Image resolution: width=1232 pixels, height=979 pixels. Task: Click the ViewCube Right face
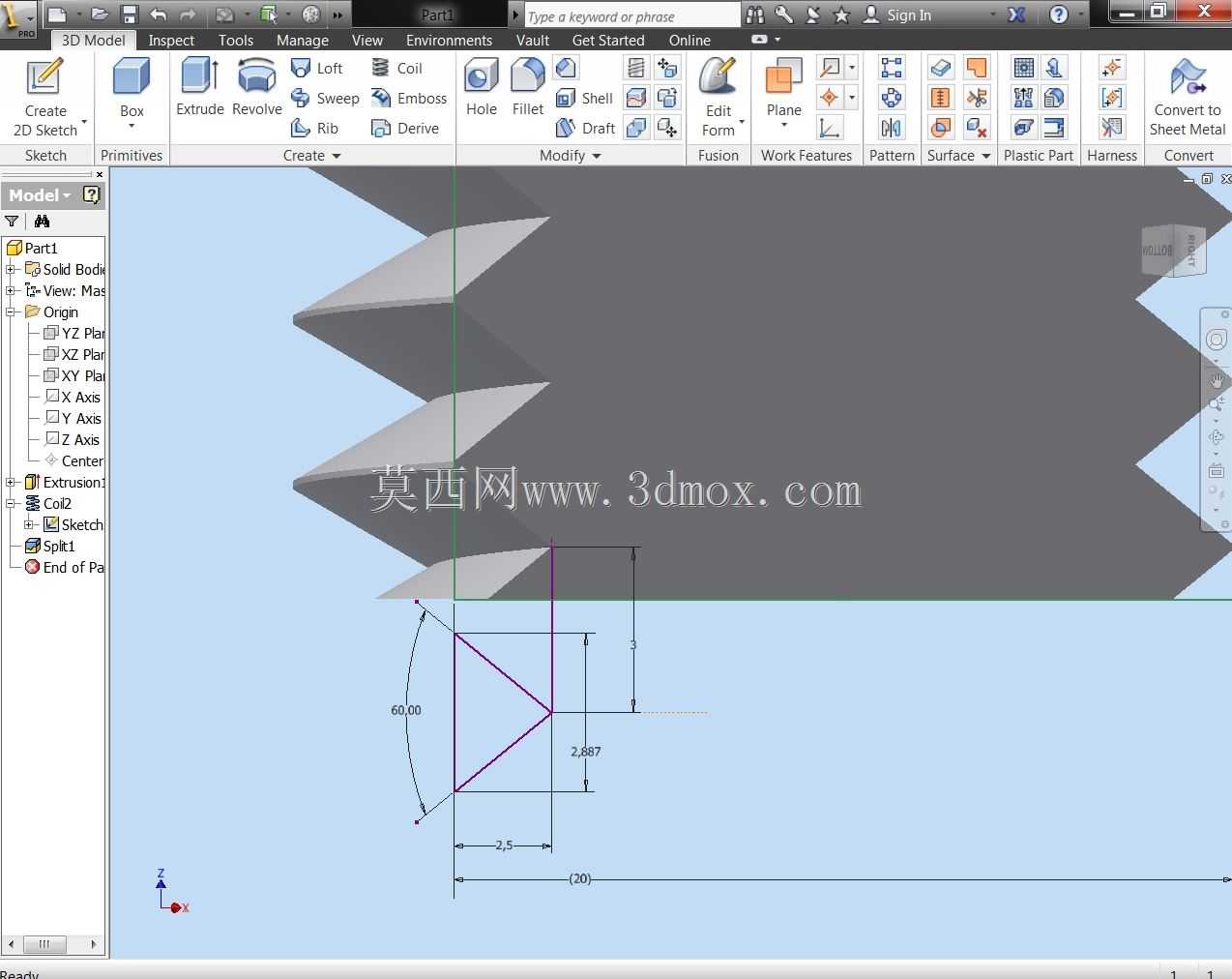(1191, 251)
